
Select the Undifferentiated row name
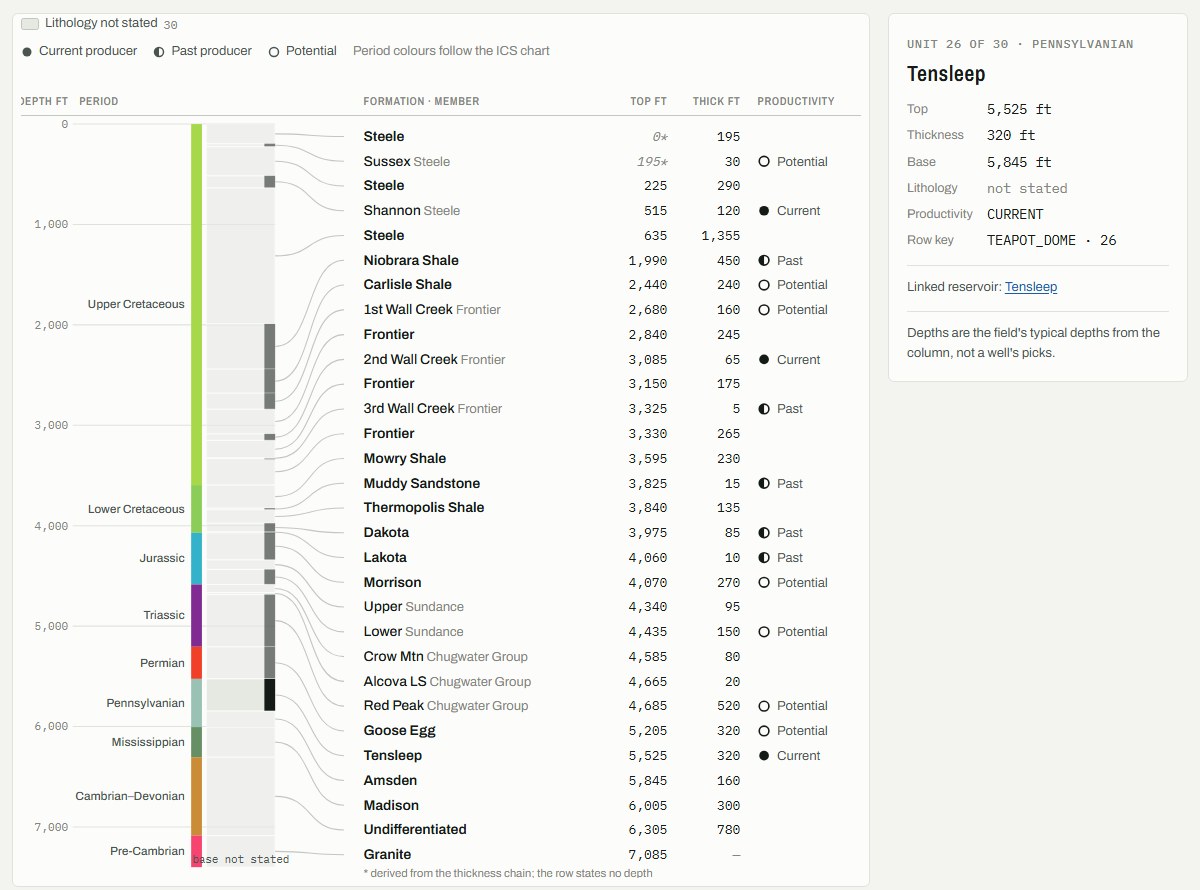point(415,830)
